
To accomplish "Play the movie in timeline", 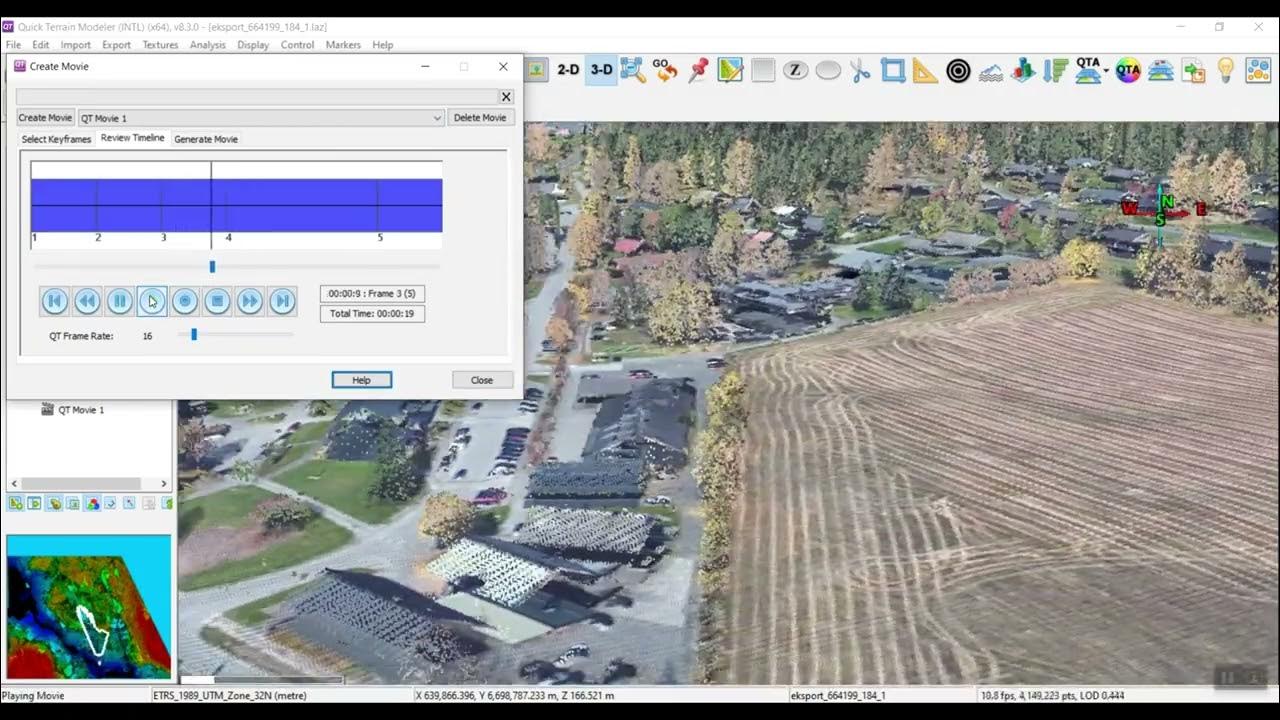I will coord(152,301).
